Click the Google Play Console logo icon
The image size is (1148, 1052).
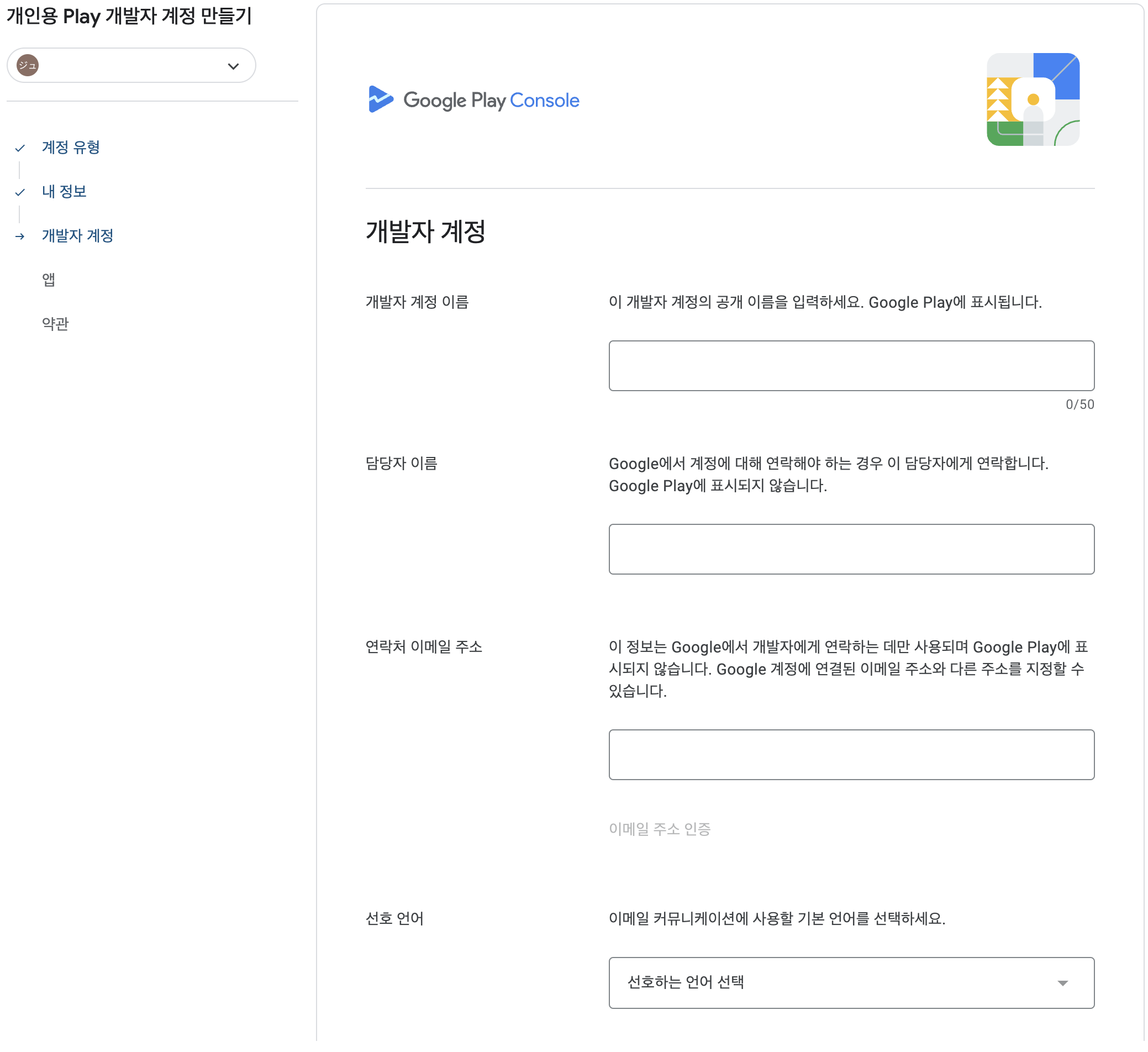click(381, 99)
